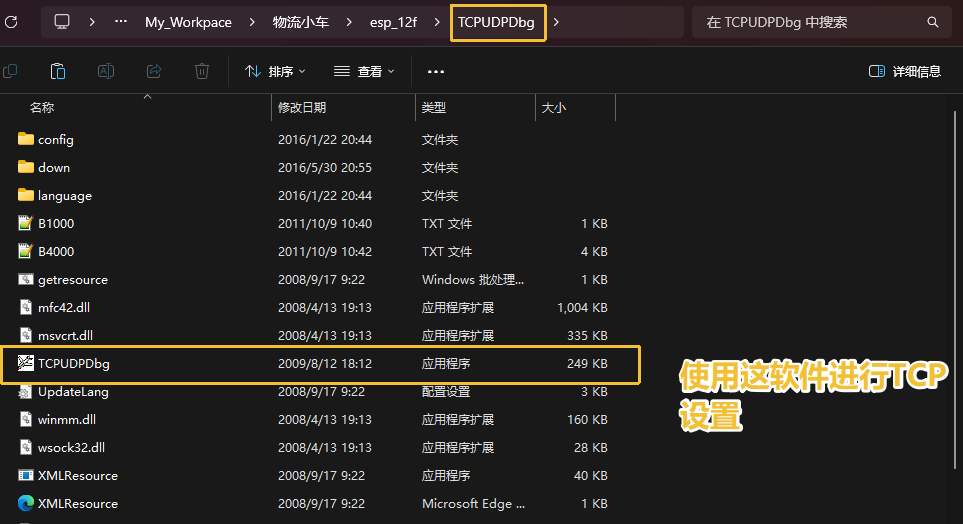Open the config folder
The height and width of the screenshot is (524, 963).
(x=56, y=140)
